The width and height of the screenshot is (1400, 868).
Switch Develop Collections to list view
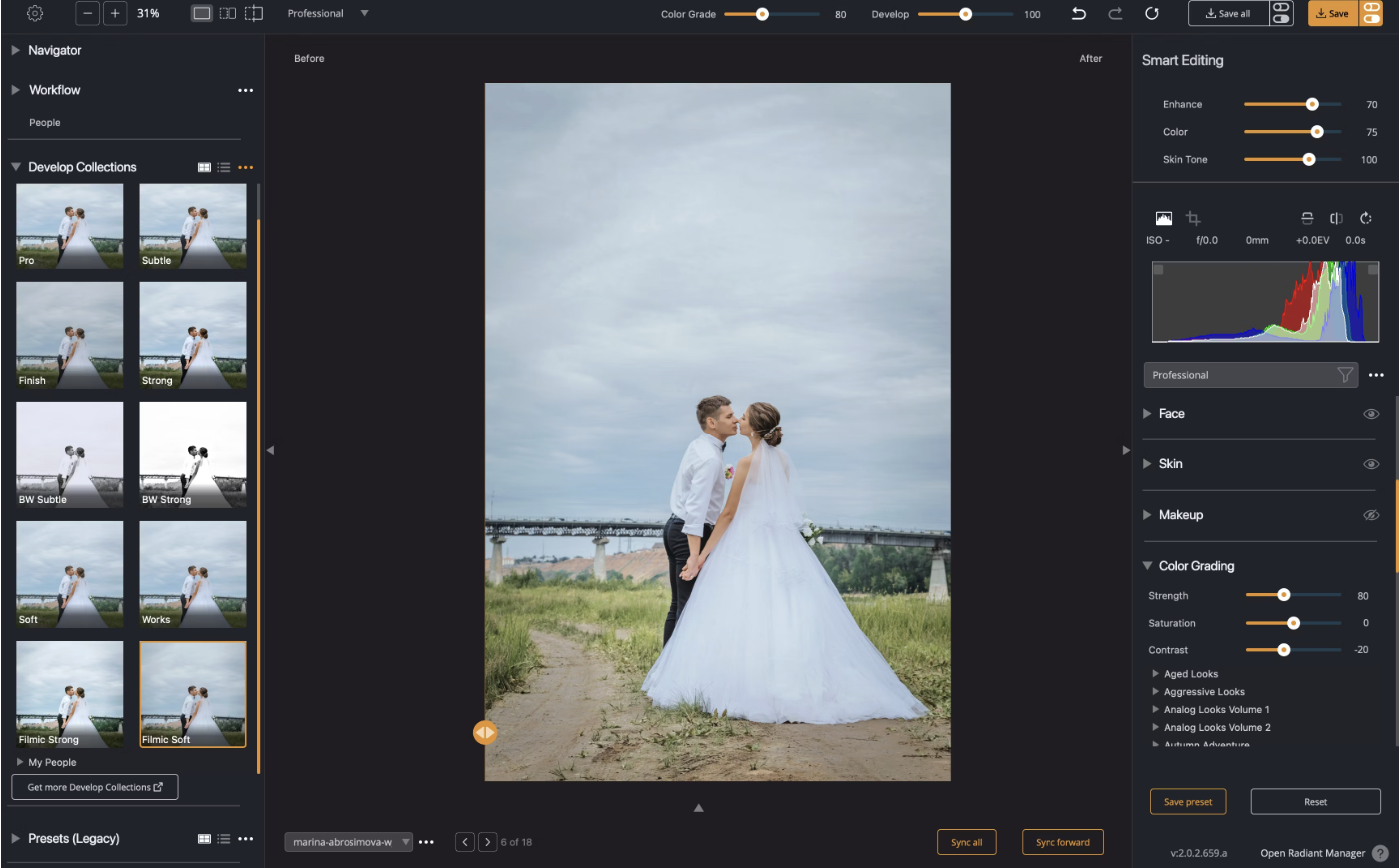[224, 167]
